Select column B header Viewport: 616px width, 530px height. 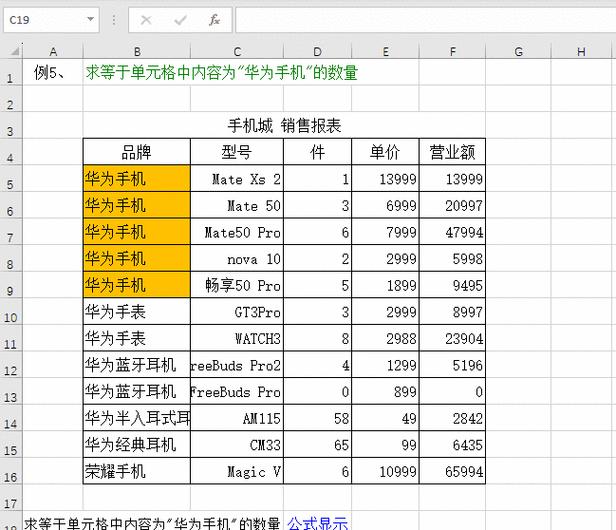pyautogui.click(x=137, y=51)
